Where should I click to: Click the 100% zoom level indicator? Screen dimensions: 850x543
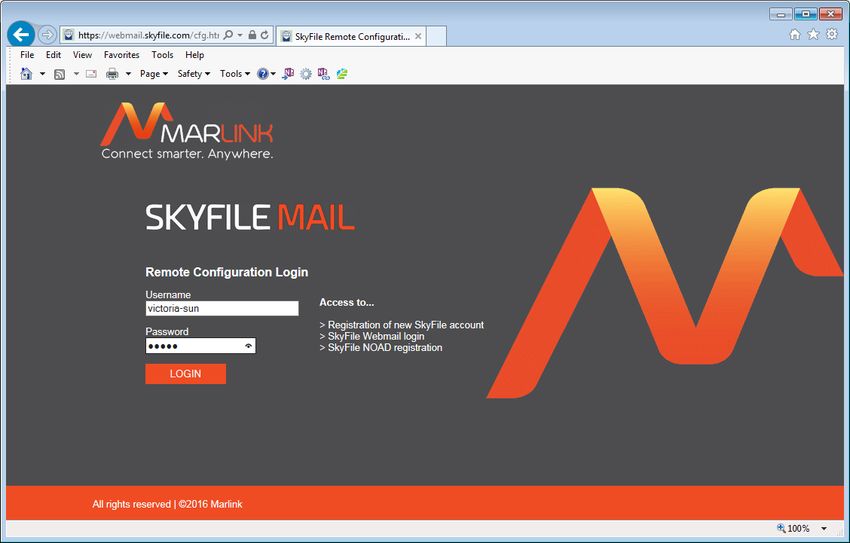pos(794,528)
